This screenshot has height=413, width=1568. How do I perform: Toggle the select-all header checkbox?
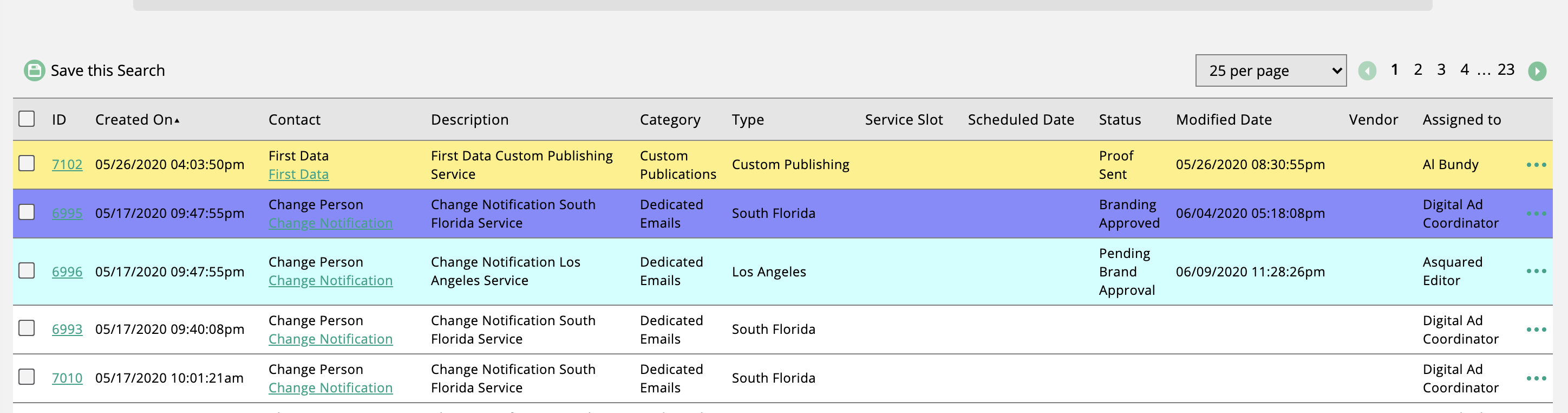(x=27, y=119)
